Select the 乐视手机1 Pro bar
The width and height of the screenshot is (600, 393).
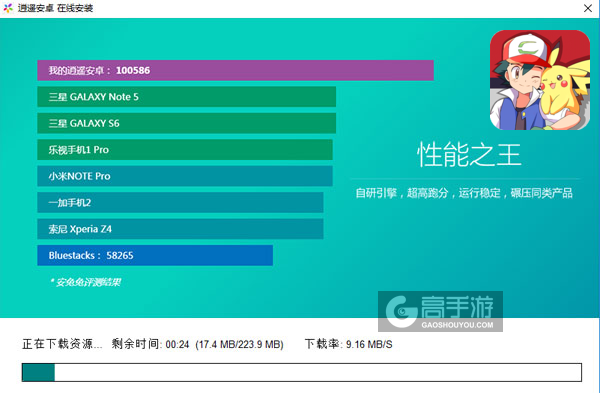(x=185, y=150)
